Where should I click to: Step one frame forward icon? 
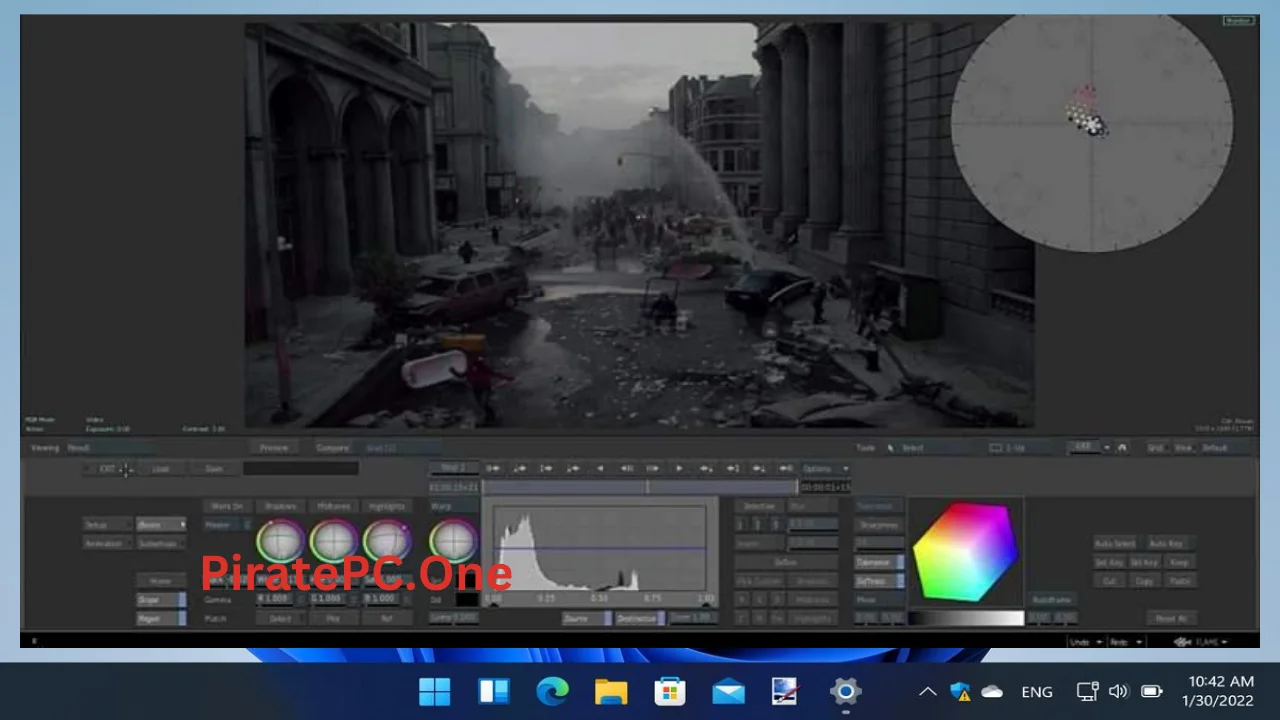(x=653, y=468)
